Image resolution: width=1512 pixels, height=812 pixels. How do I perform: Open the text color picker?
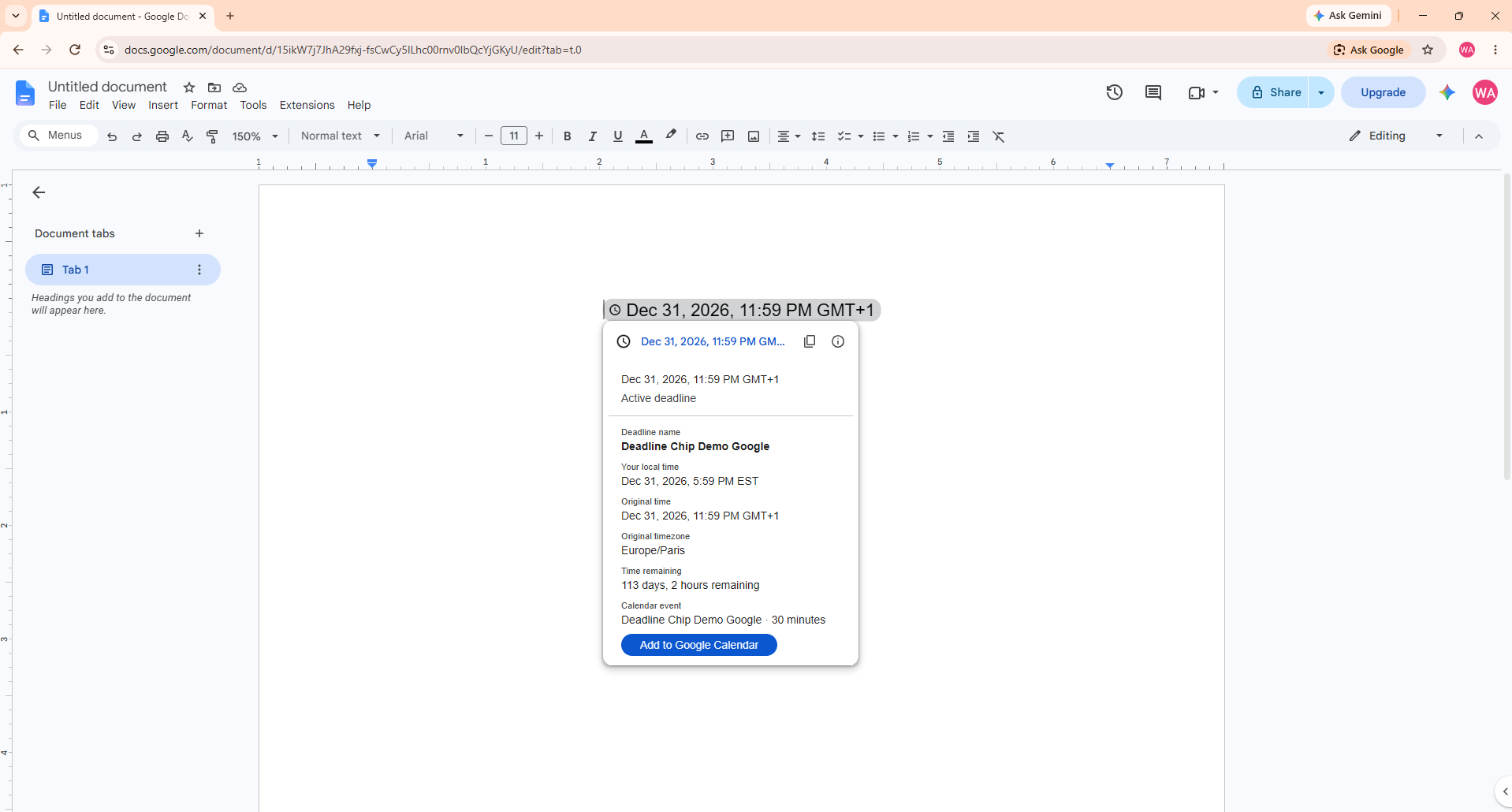[644, 136]
